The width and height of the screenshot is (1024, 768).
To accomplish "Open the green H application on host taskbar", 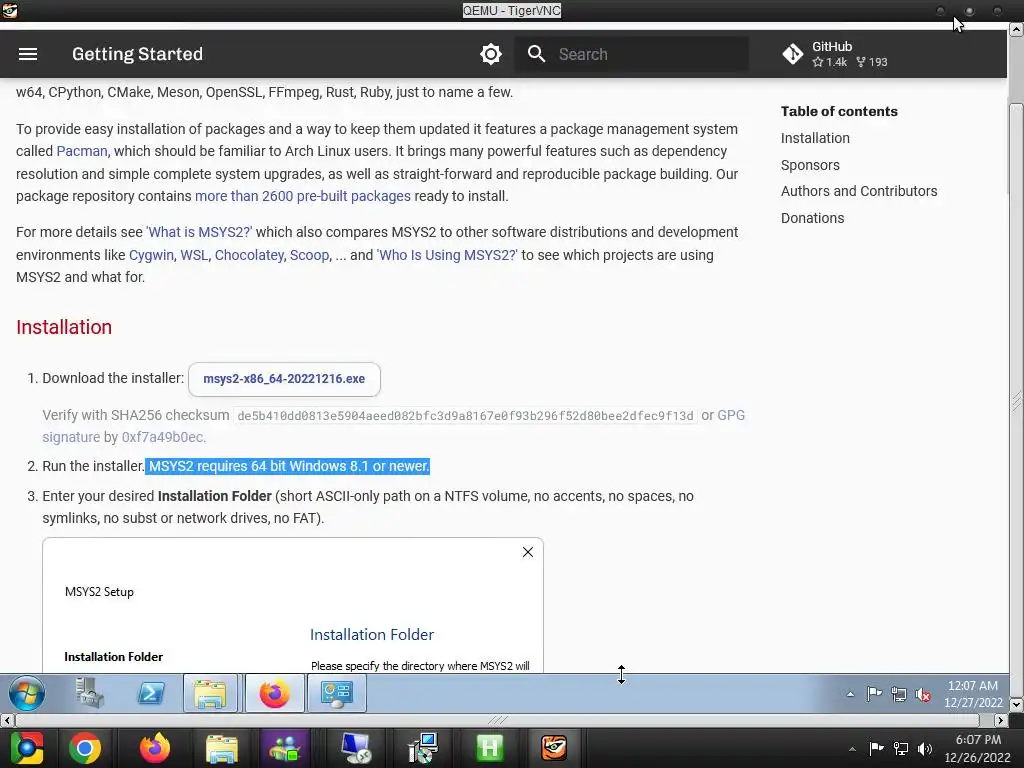I will coord(489,748).
